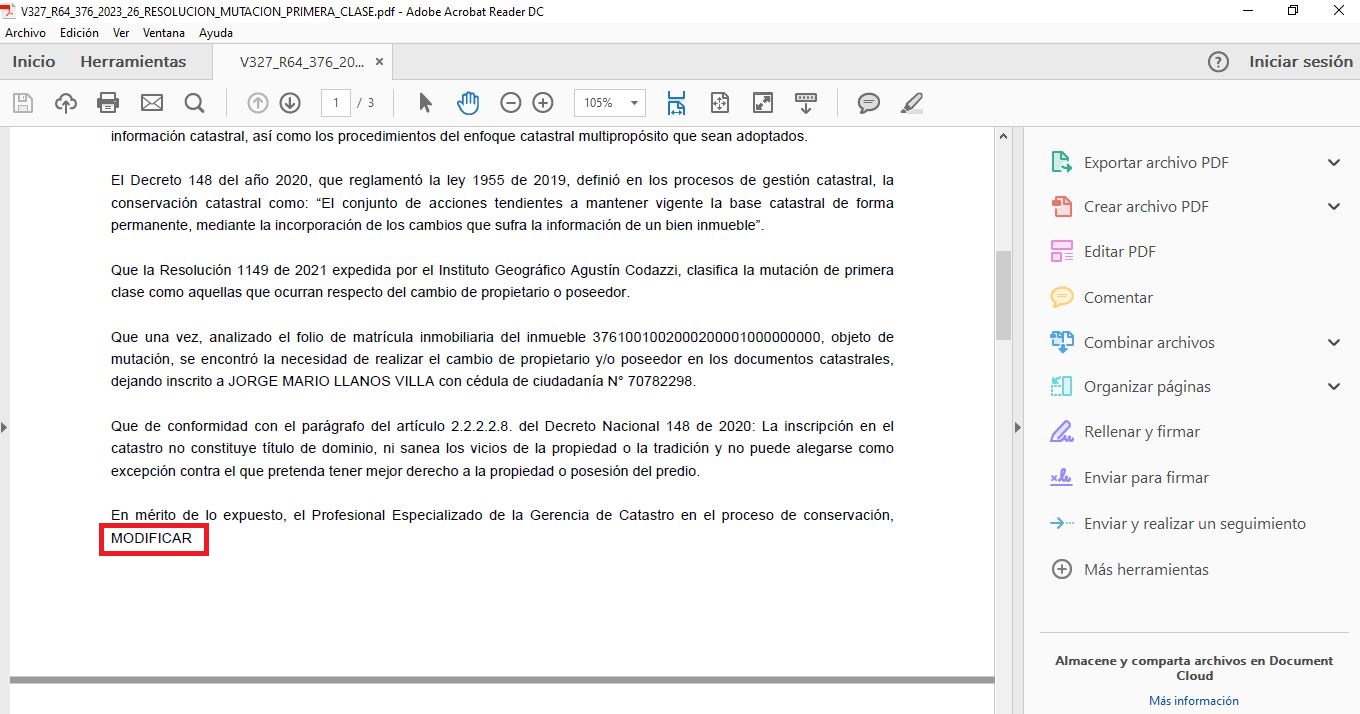The height and width of the screenshot is (714, 1360).
Task: Select the Hand pan tool
Action: pos(468,103)
